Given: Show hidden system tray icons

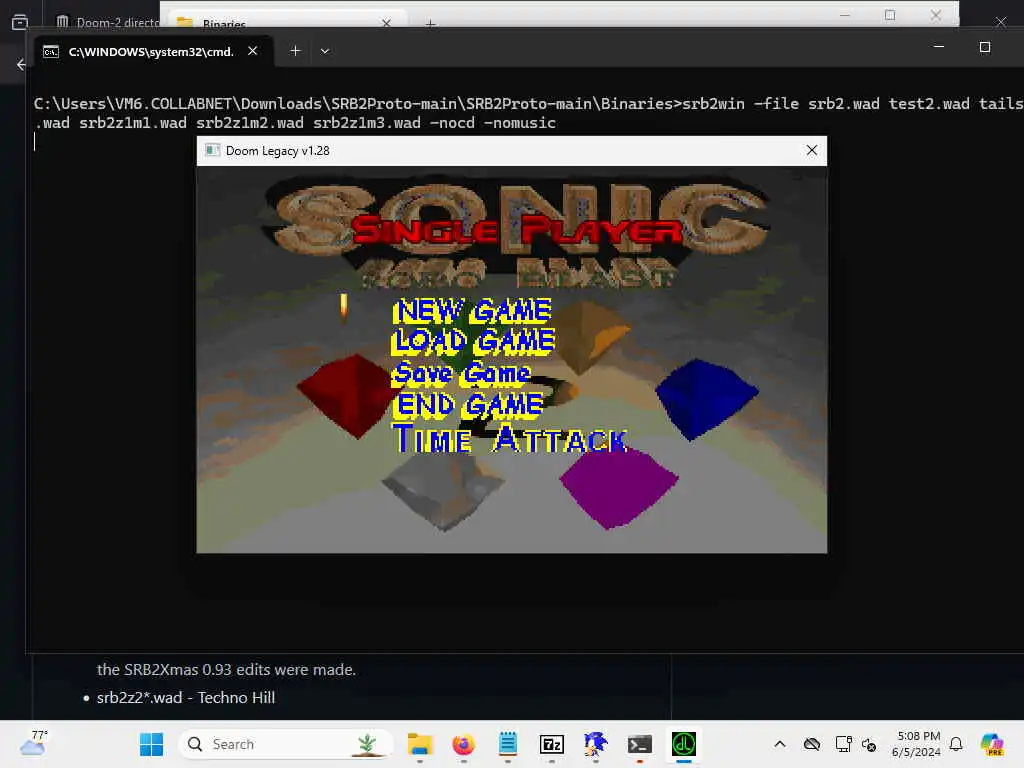Looking at the screenshot, I should (x=780, y=744).
